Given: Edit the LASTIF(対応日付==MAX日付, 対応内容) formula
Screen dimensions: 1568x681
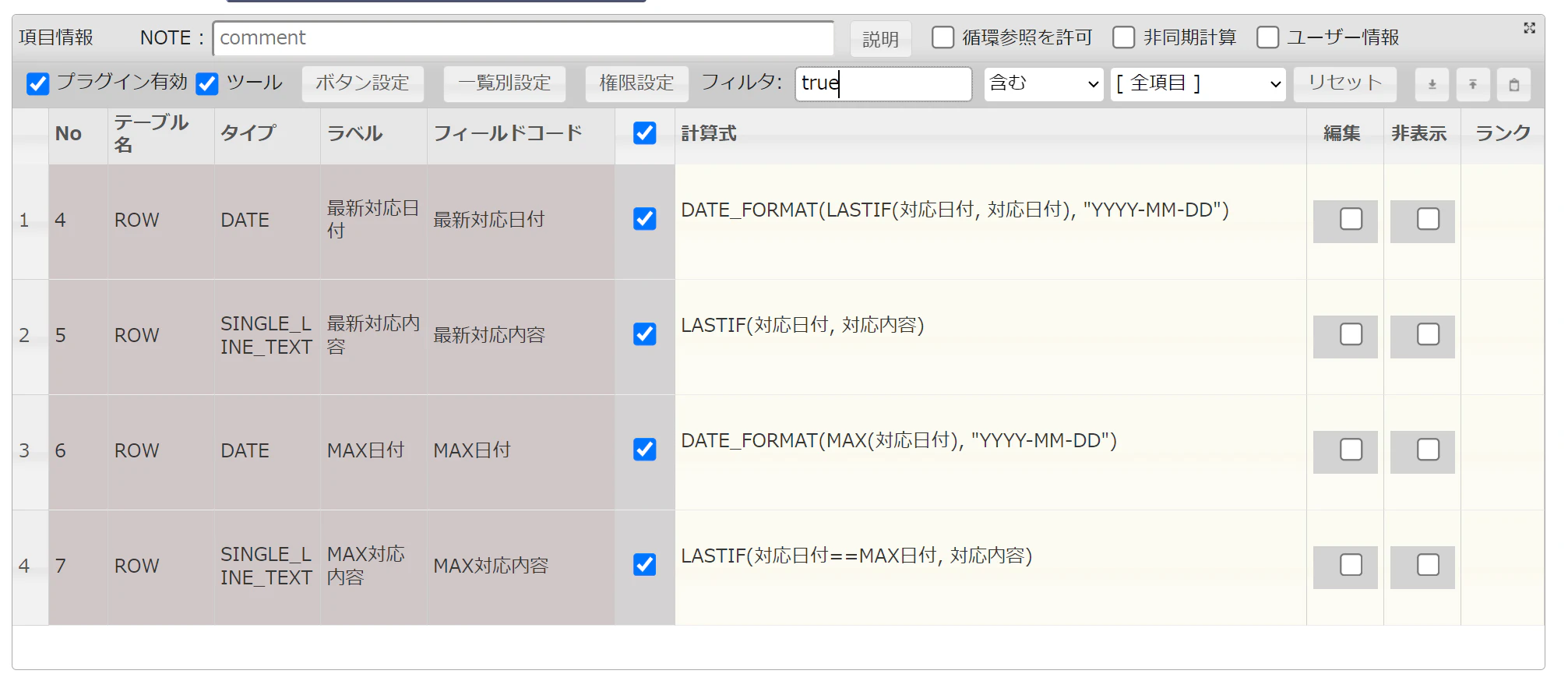Looking at the screenshot, I should 991,567.
